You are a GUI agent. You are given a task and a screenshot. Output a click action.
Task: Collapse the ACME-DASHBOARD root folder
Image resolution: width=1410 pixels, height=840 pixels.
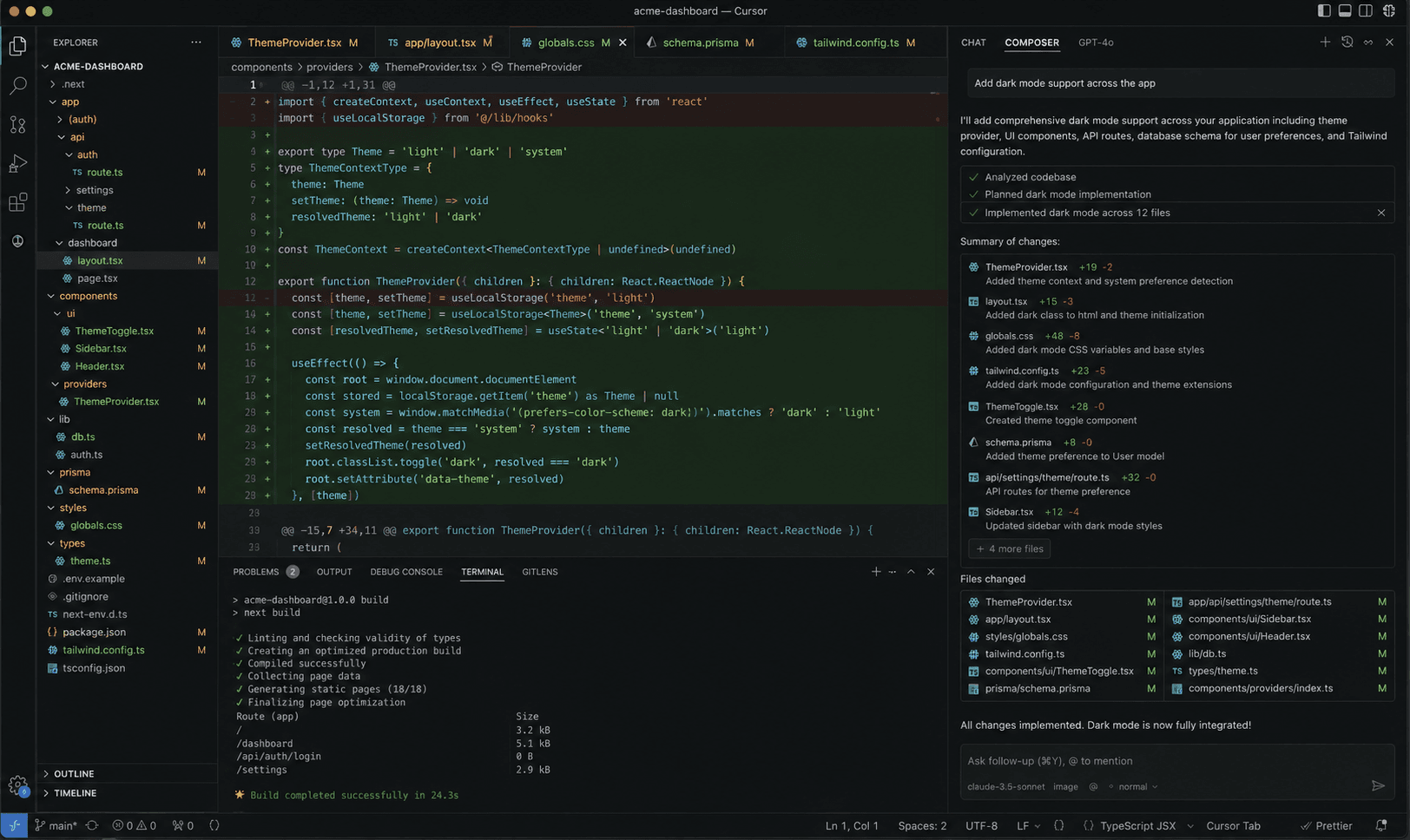[x=98, y=66]
